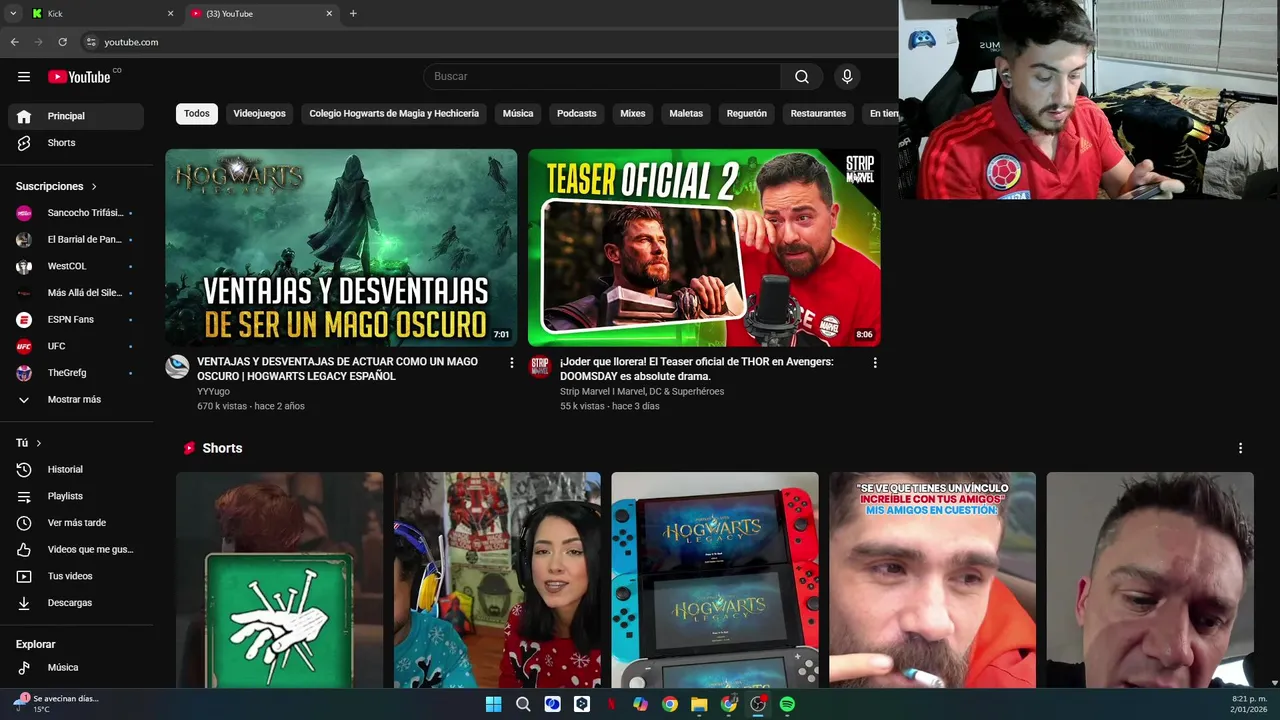Open Hogwarts Legacy mago oscuro thumbnail
The image size is (1280, 720).
(341, 248)
